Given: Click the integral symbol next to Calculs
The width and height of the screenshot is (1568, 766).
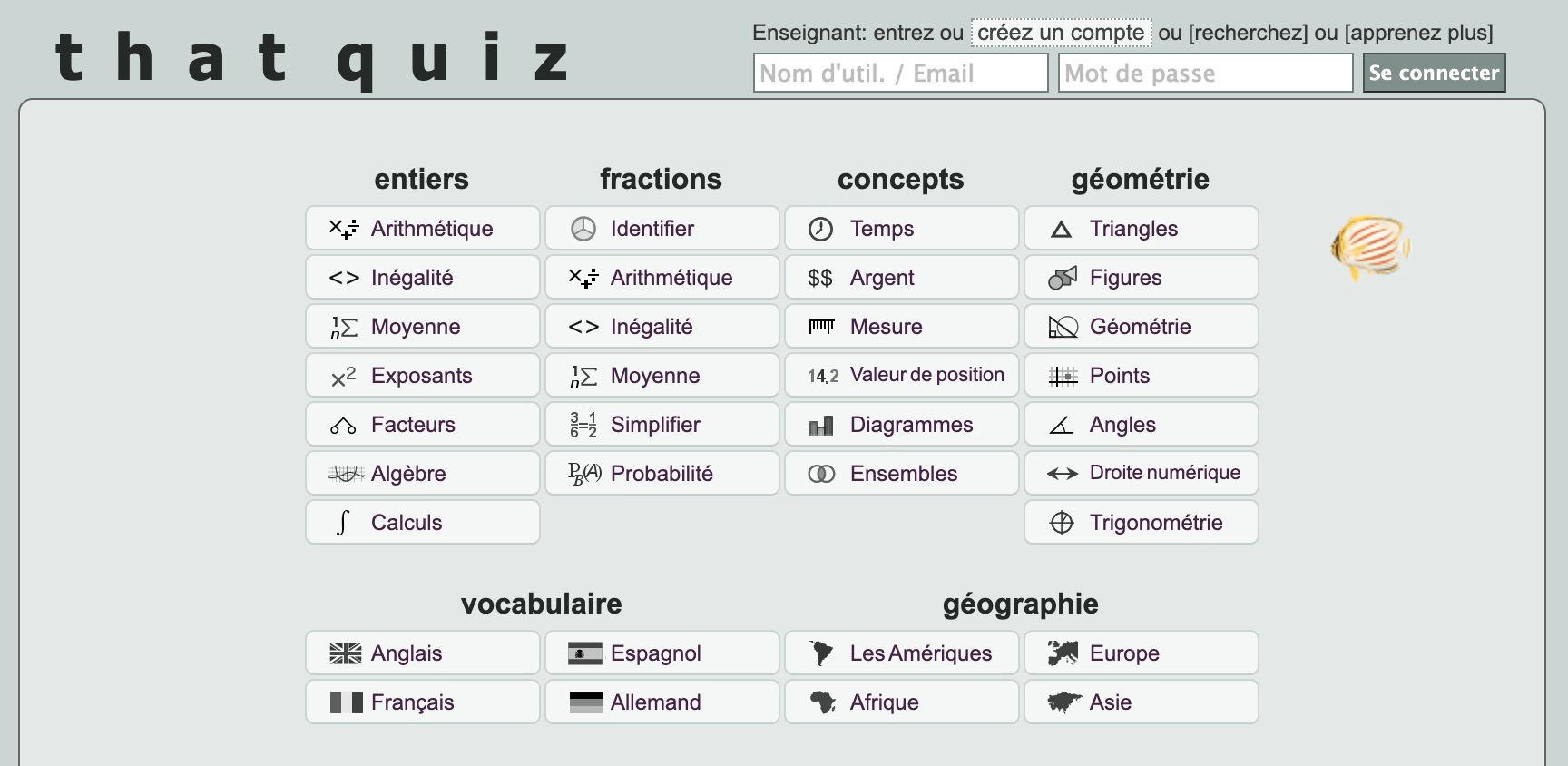Looking at the screenshot, I should 341,522.
